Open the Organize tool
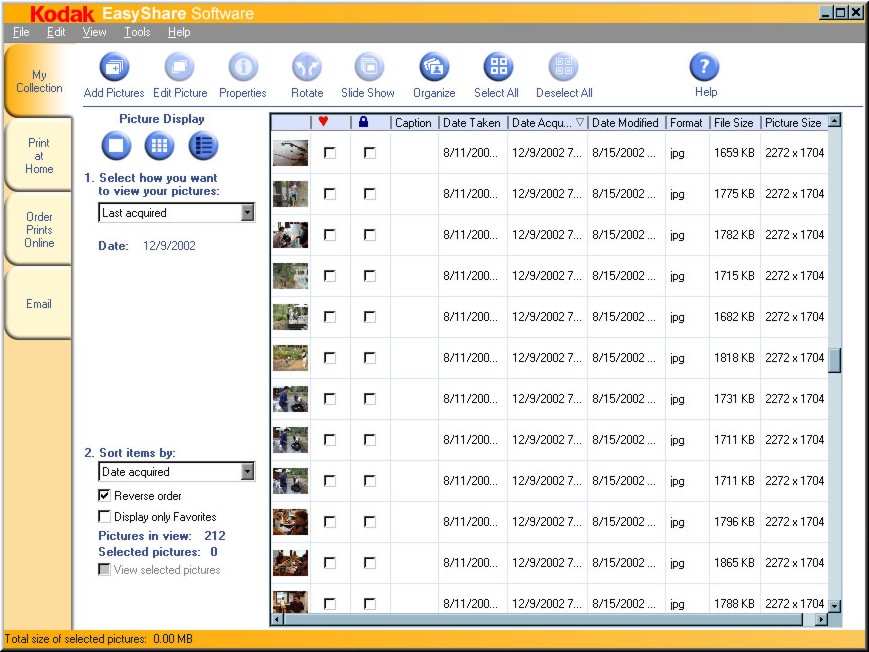This screenshot has height=652, width=869. tap(434, 68)
